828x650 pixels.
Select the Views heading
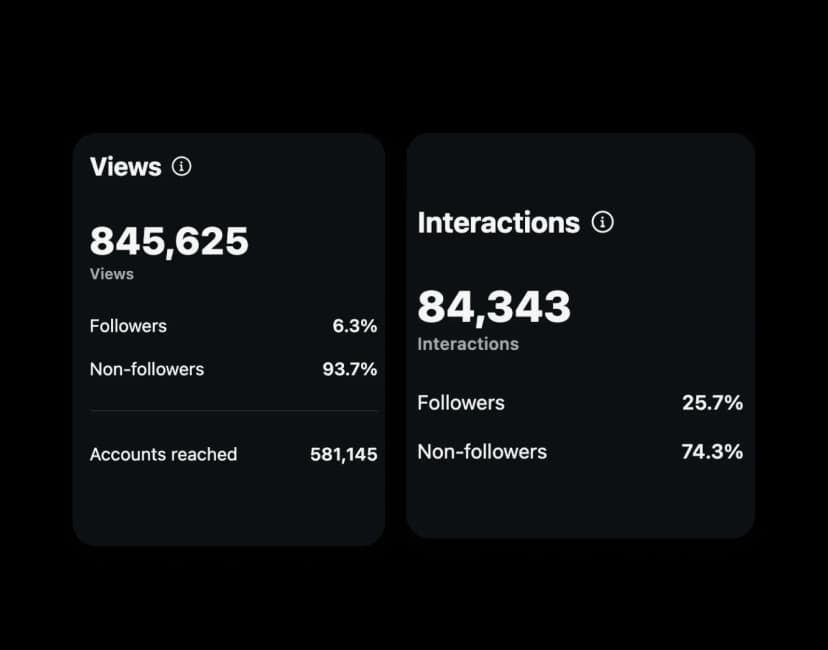click(125, 167)
